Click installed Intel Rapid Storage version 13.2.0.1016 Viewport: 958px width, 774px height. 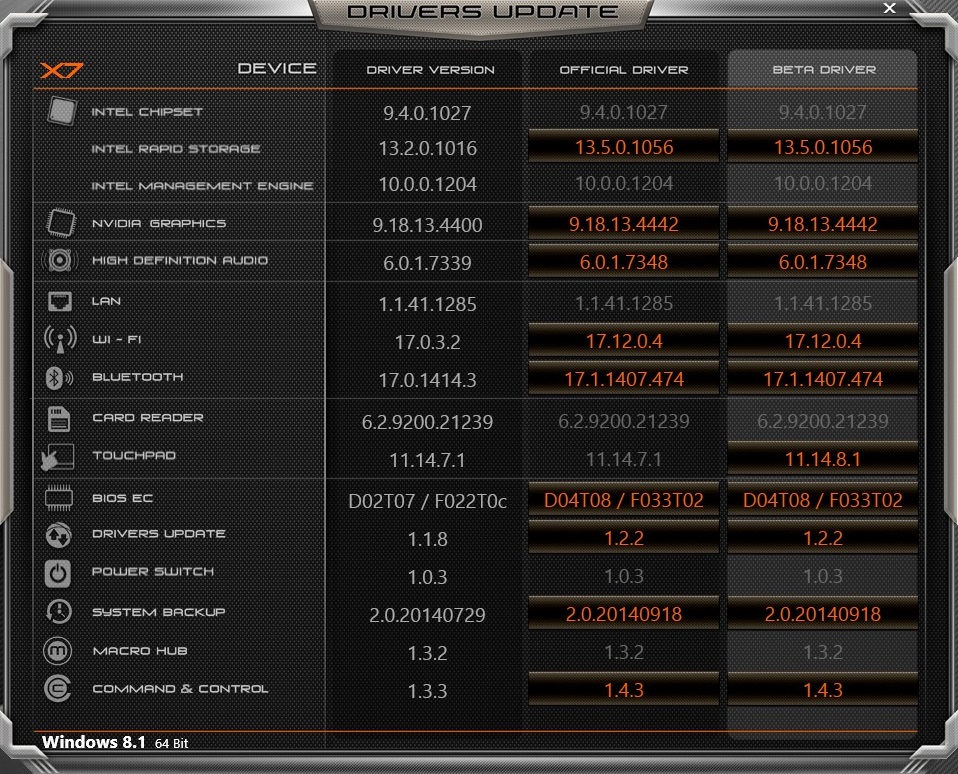coord(428,148)
